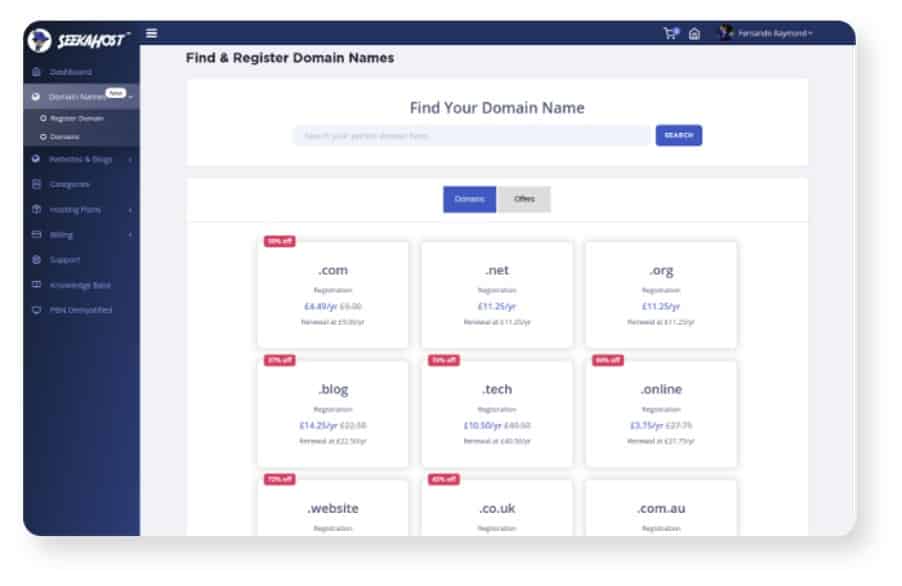Click the Search button
The height and width of the screenshot is (586, 902).
(679, 135)
